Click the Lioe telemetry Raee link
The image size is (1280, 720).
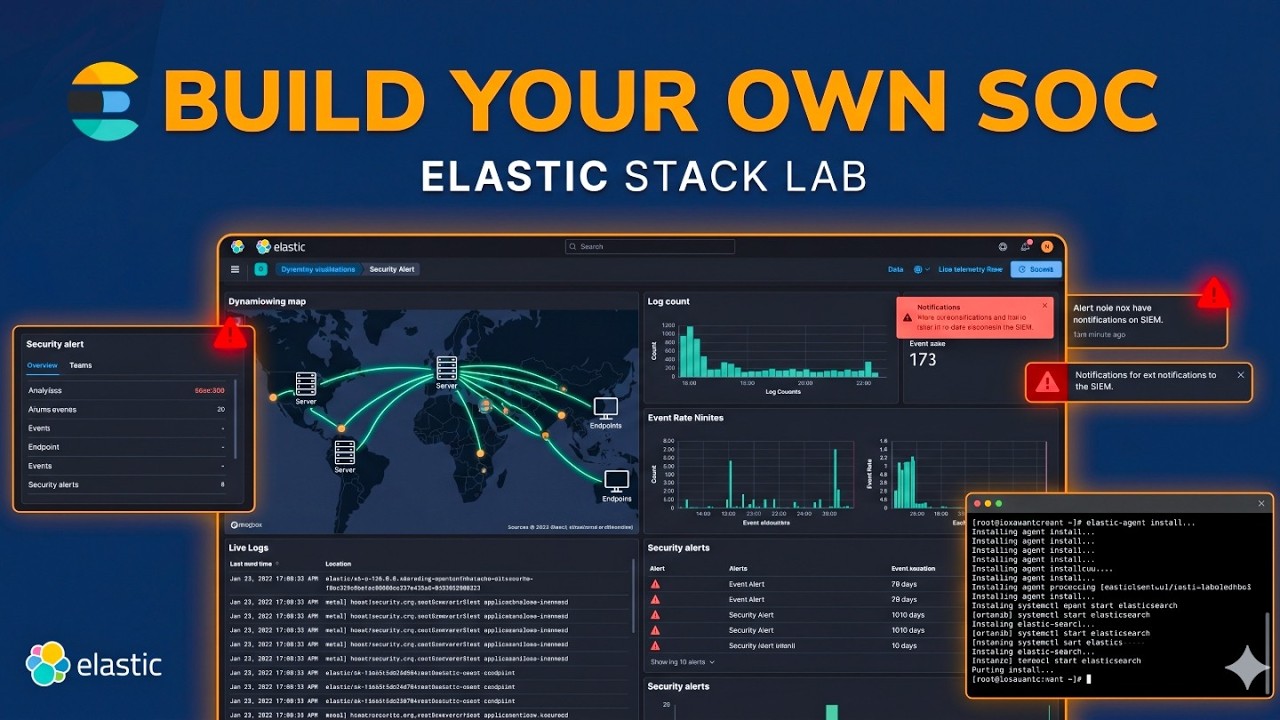coord(970,269)
